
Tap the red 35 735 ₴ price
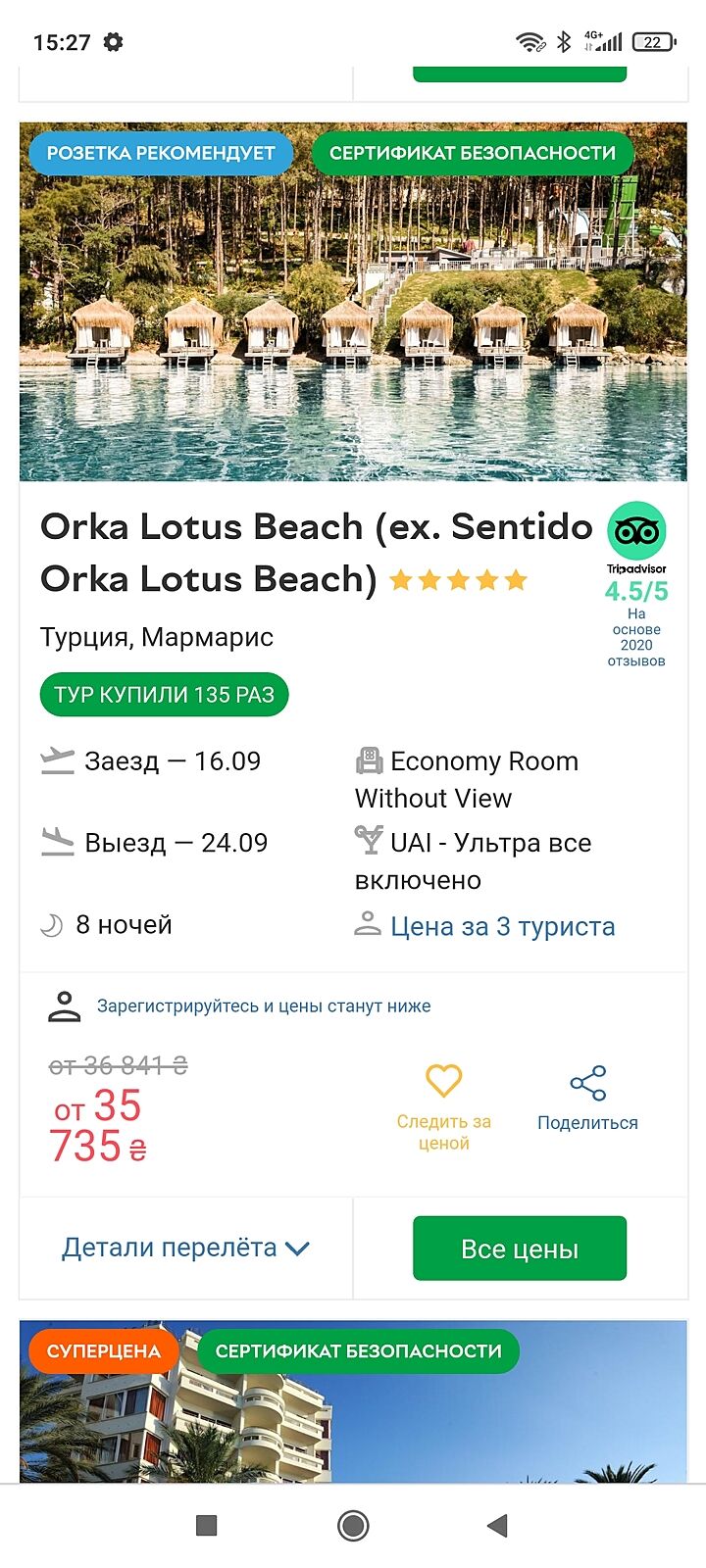pos(98,1126)
